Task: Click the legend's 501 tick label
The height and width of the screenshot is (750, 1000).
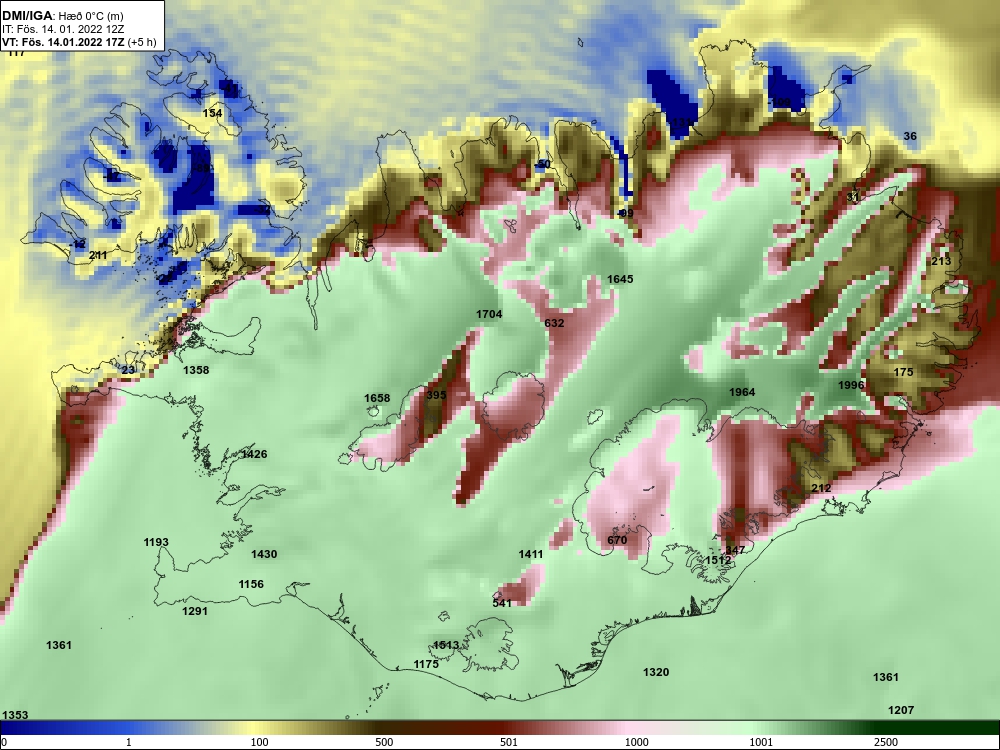Action: (x=509, y=742)
